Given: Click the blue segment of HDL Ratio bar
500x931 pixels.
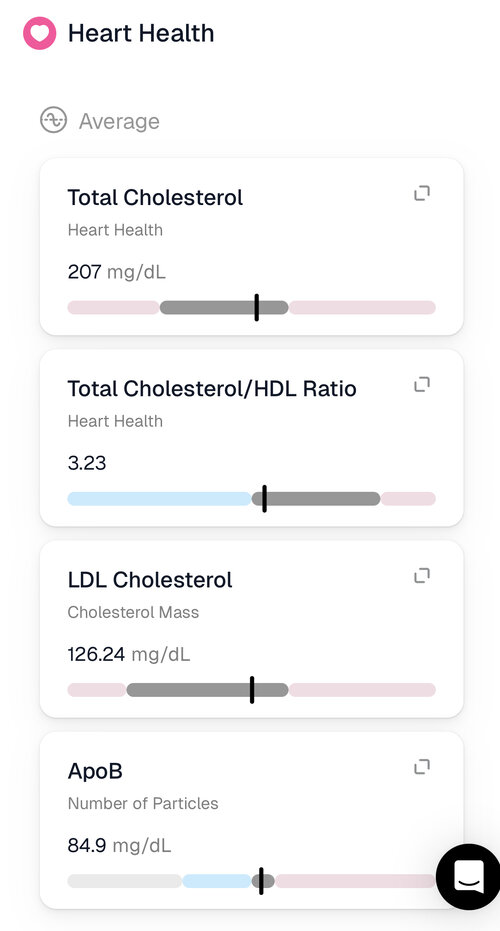Looking at the screenshot, I should click(x=159, y=499).
